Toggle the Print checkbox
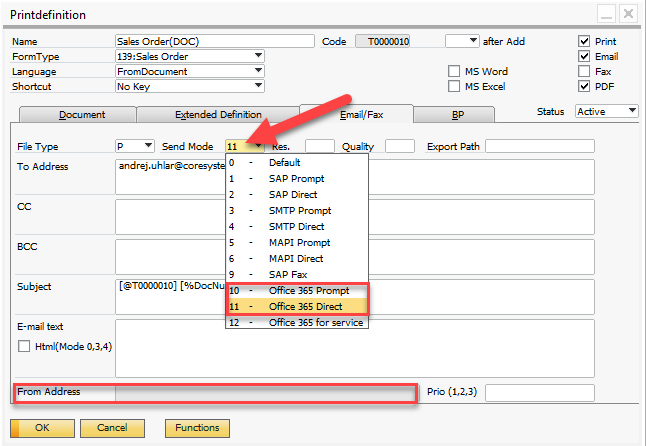 (584, 41)
